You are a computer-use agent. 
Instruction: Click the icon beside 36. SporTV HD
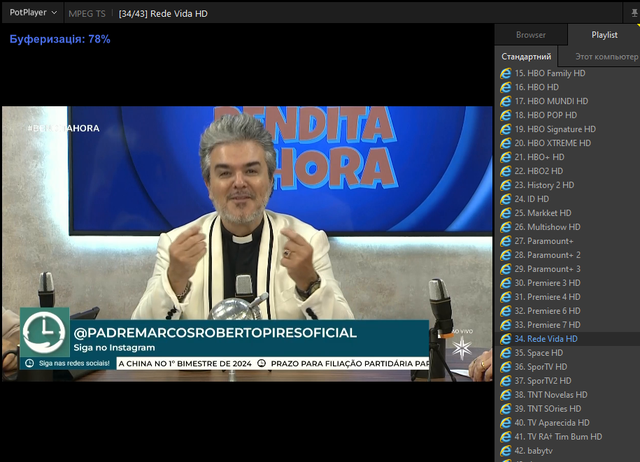[505, 367]
